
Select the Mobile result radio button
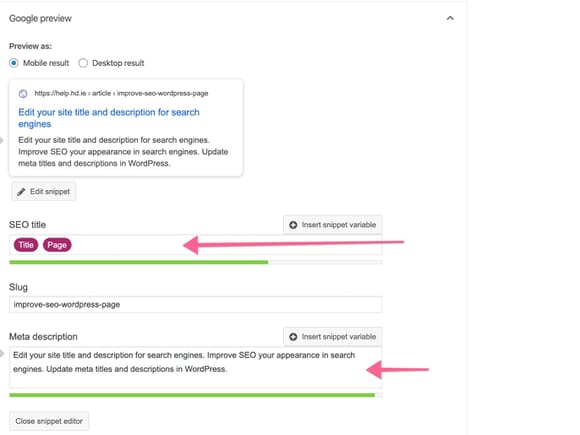coord(14,63)
